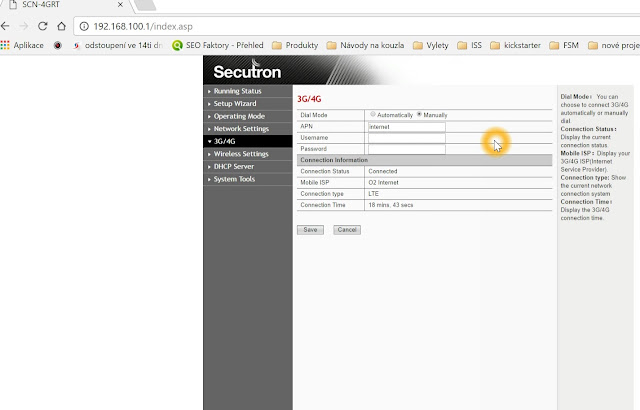The width and height of the screenshot is (640, 410).
Task: Open the red dot bookmark icon
Action: pyautogui.click(x=58, y=45)
